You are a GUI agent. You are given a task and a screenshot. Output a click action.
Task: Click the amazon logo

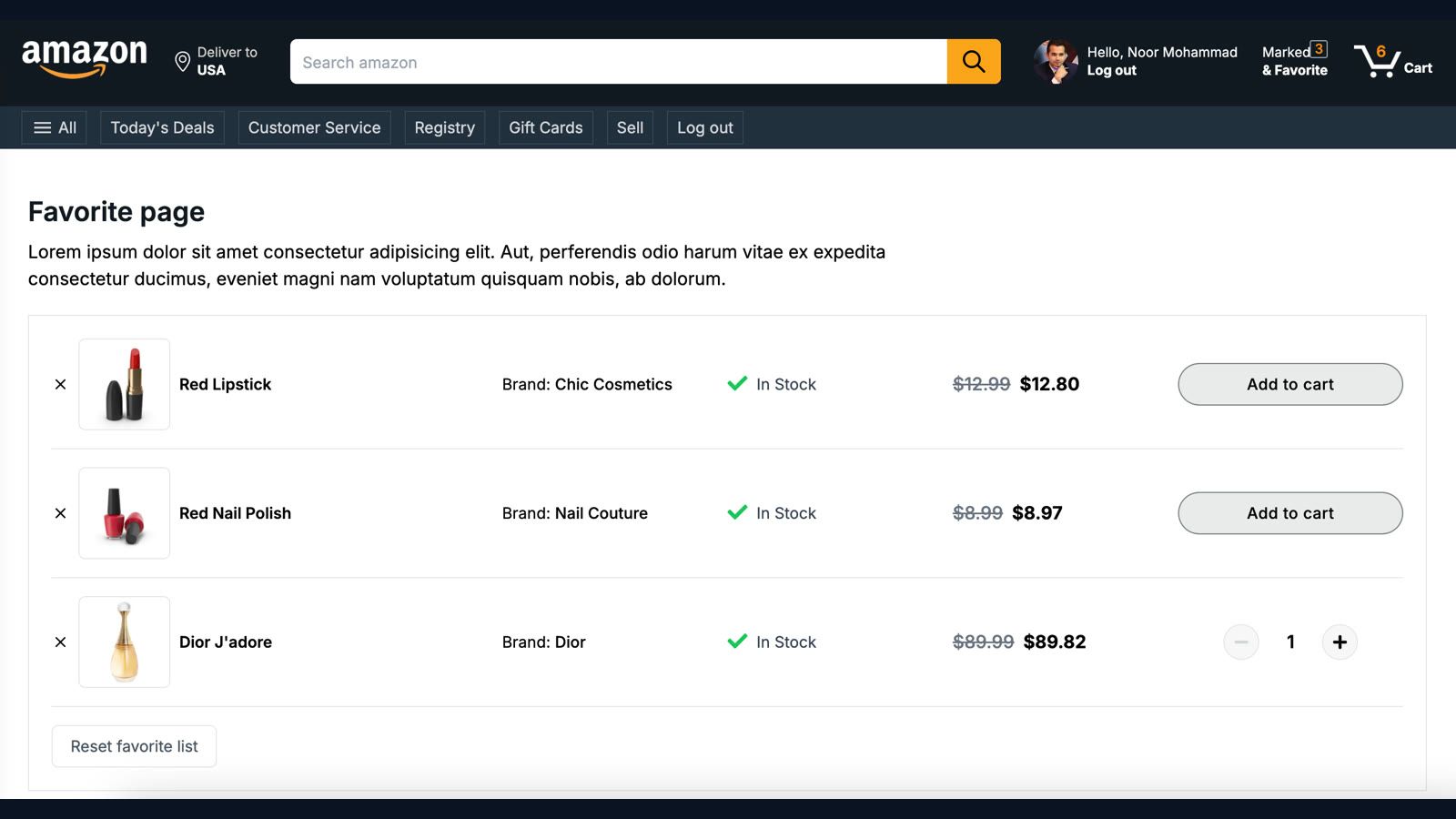pyautogui.click(x=85, y=59)
